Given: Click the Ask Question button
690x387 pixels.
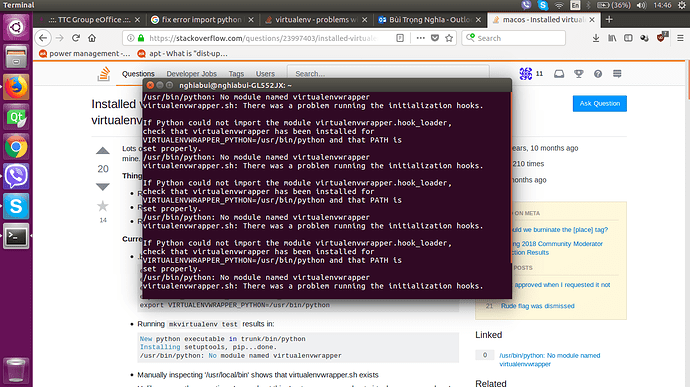Looking at the screenshot, I should [599, 103].
